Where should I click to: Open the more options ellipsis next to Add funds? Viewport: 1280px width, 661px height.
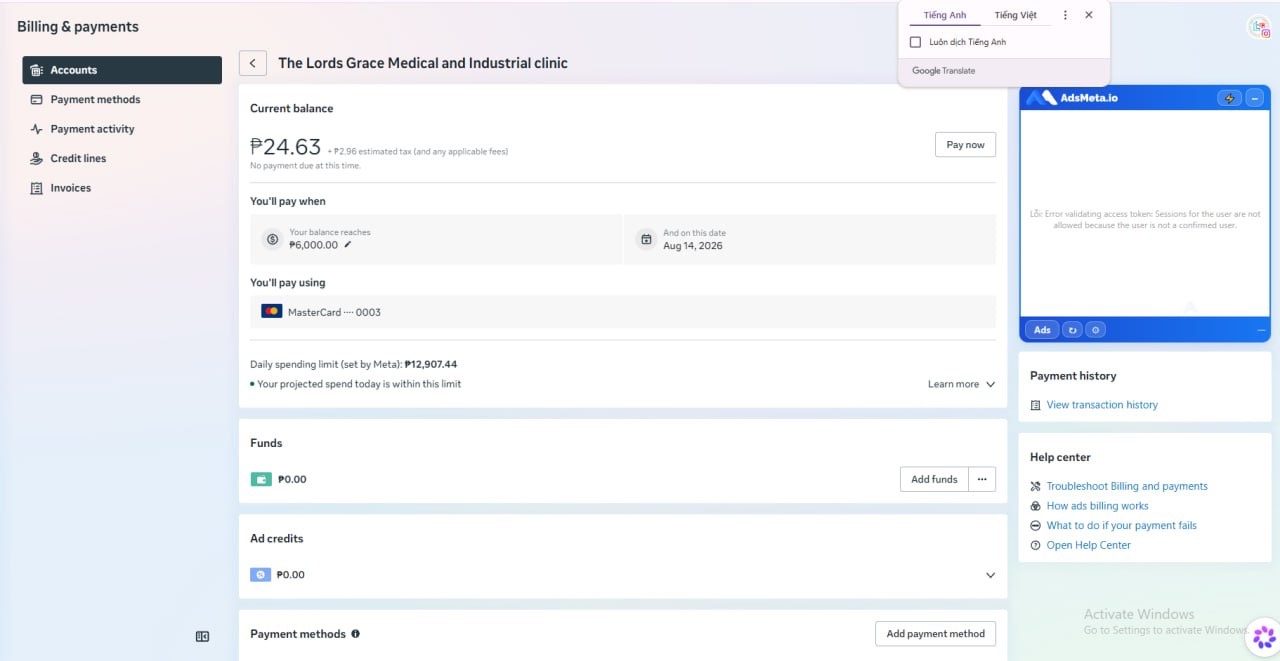pos(982,479)
